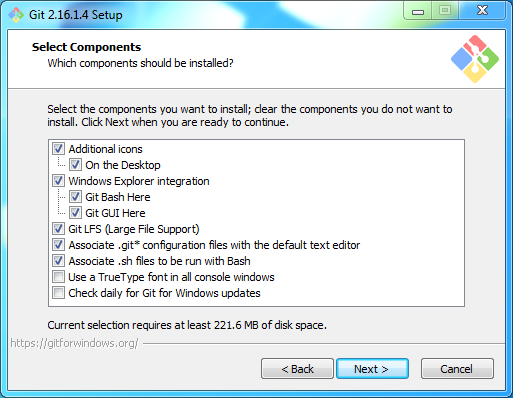Viewport: 513px width, 398px height.
Task: Uncheck Associate .sh files with Bash
Action: click(x=58, y=261)
